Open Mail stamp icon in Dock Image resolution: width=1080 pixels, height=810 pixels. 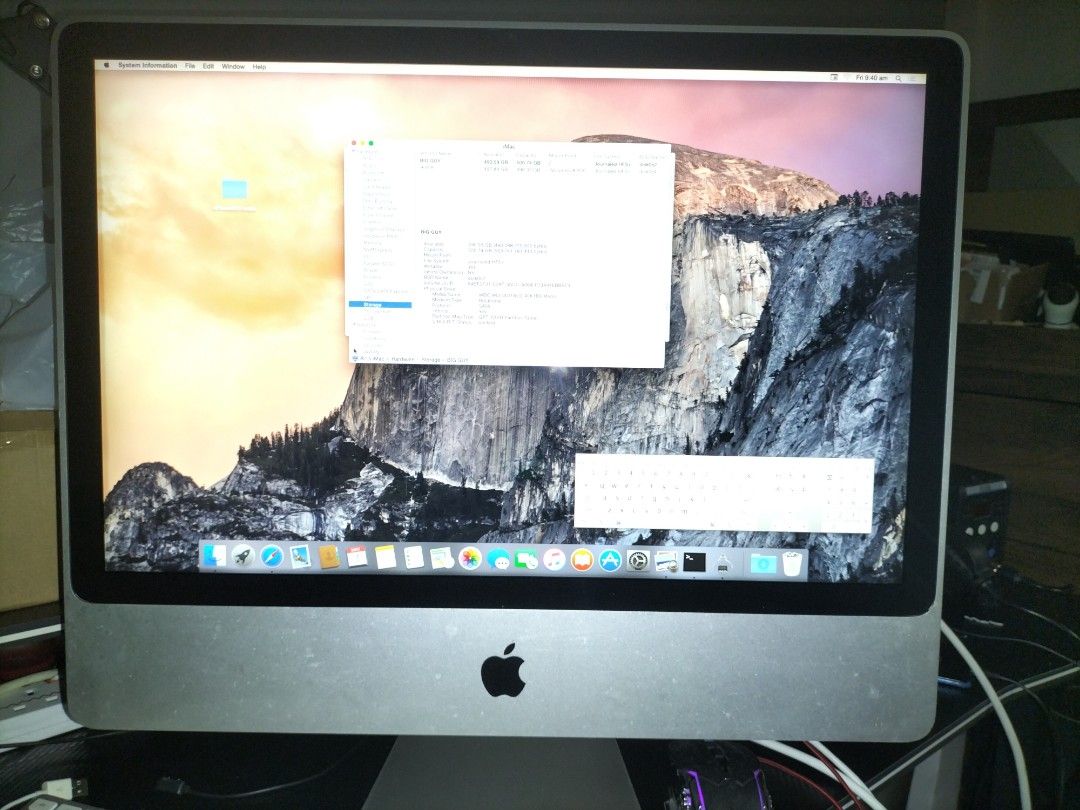click(300, 557)
